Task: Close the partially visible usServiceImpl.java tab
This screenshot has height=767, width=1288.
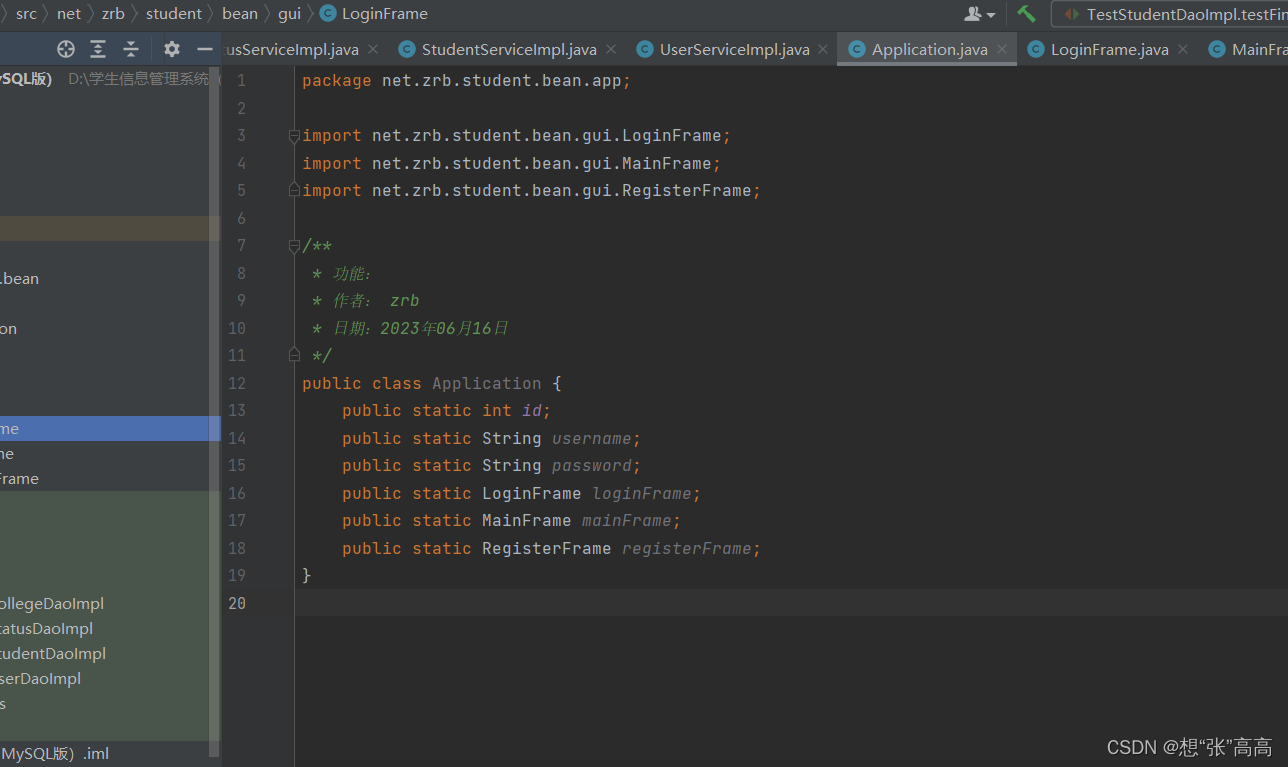Action: click(x=373, y=49)
